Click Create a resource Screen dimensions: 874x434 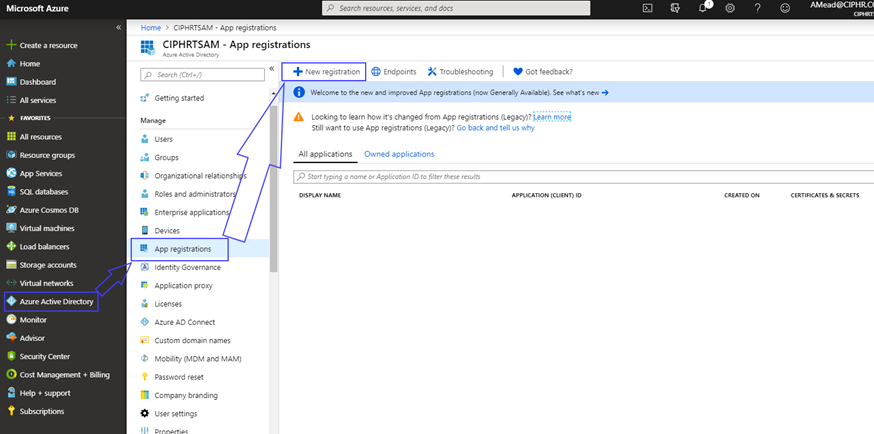(x=42, y=46)
